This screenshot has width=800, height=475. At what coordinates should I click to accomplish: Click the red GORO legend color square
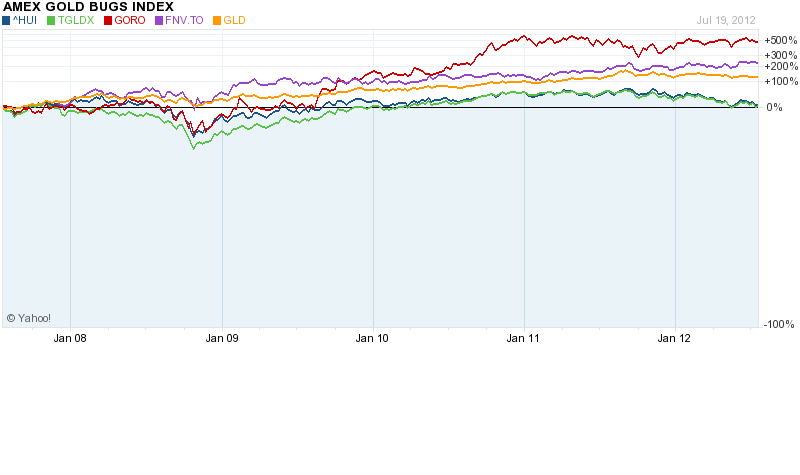click(x=108, y=21)
